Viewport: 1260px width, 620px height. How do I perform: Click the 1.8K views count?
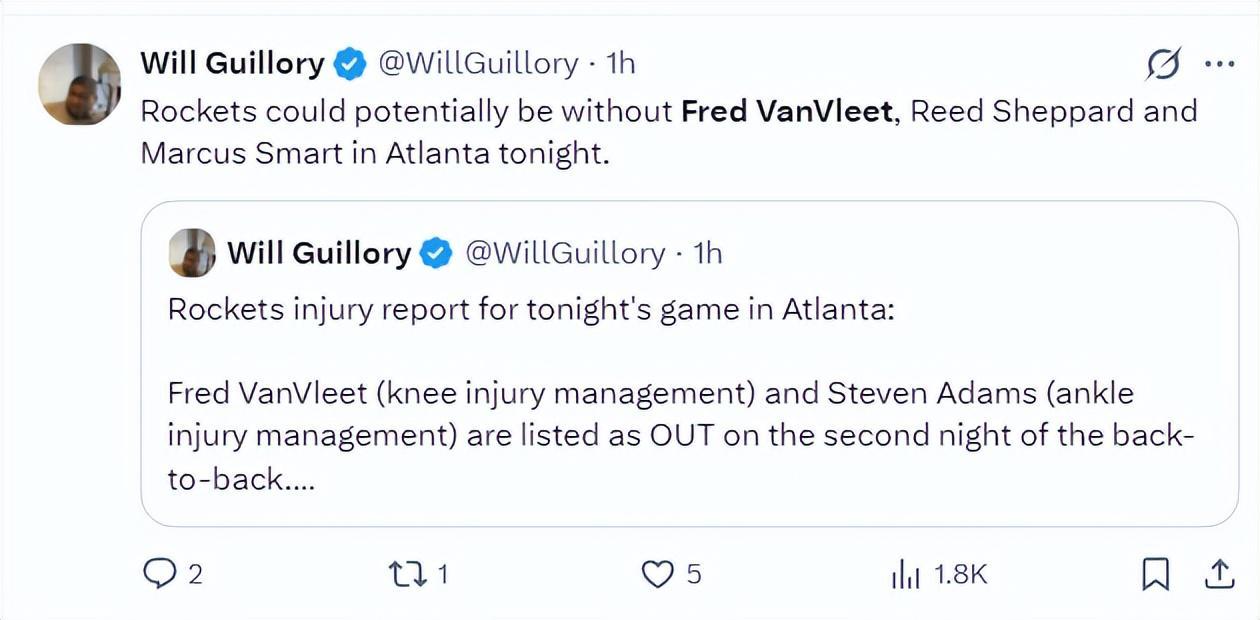click(960, 574)
